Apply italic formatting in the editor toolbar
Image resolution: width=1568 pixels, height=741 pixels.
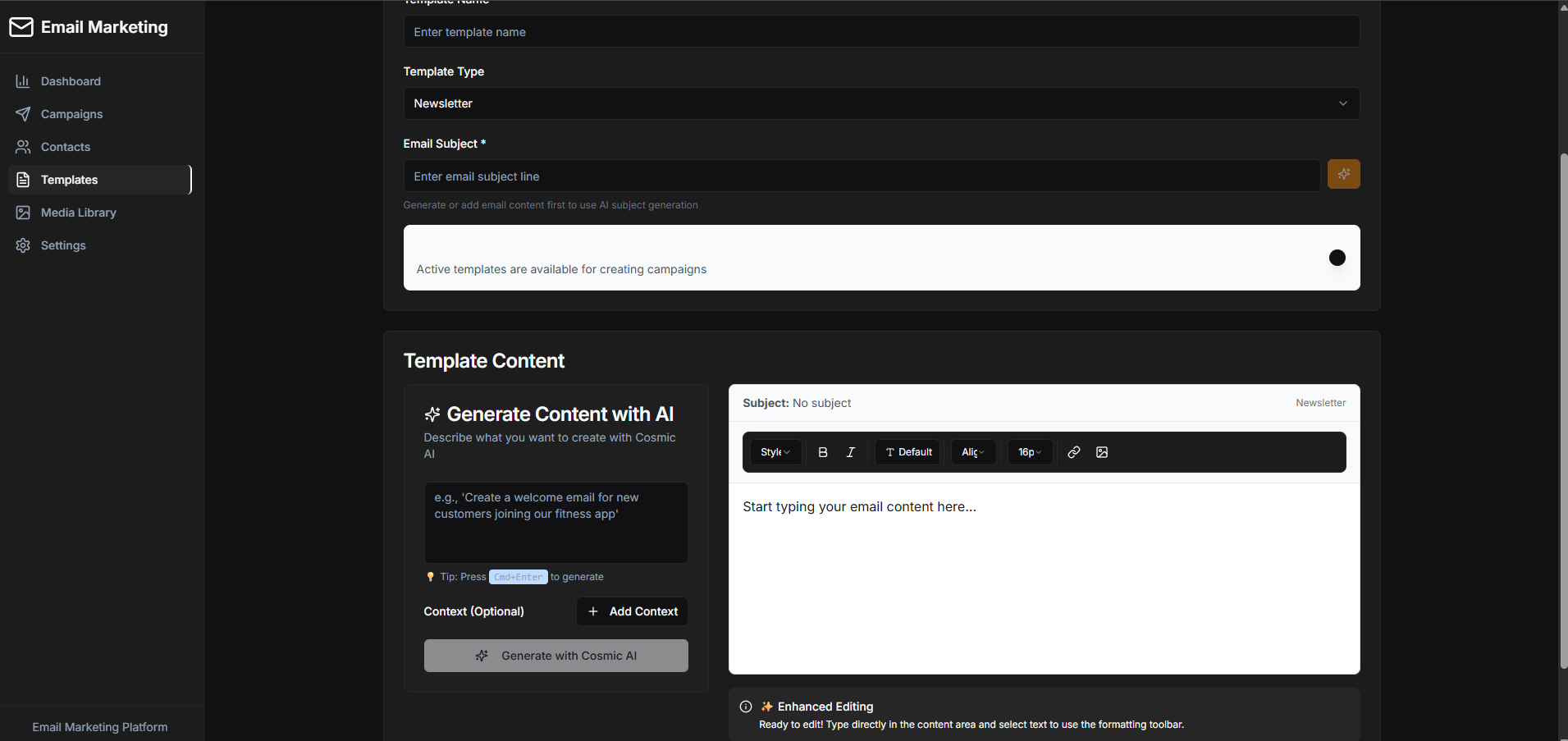tap(850, 451)
